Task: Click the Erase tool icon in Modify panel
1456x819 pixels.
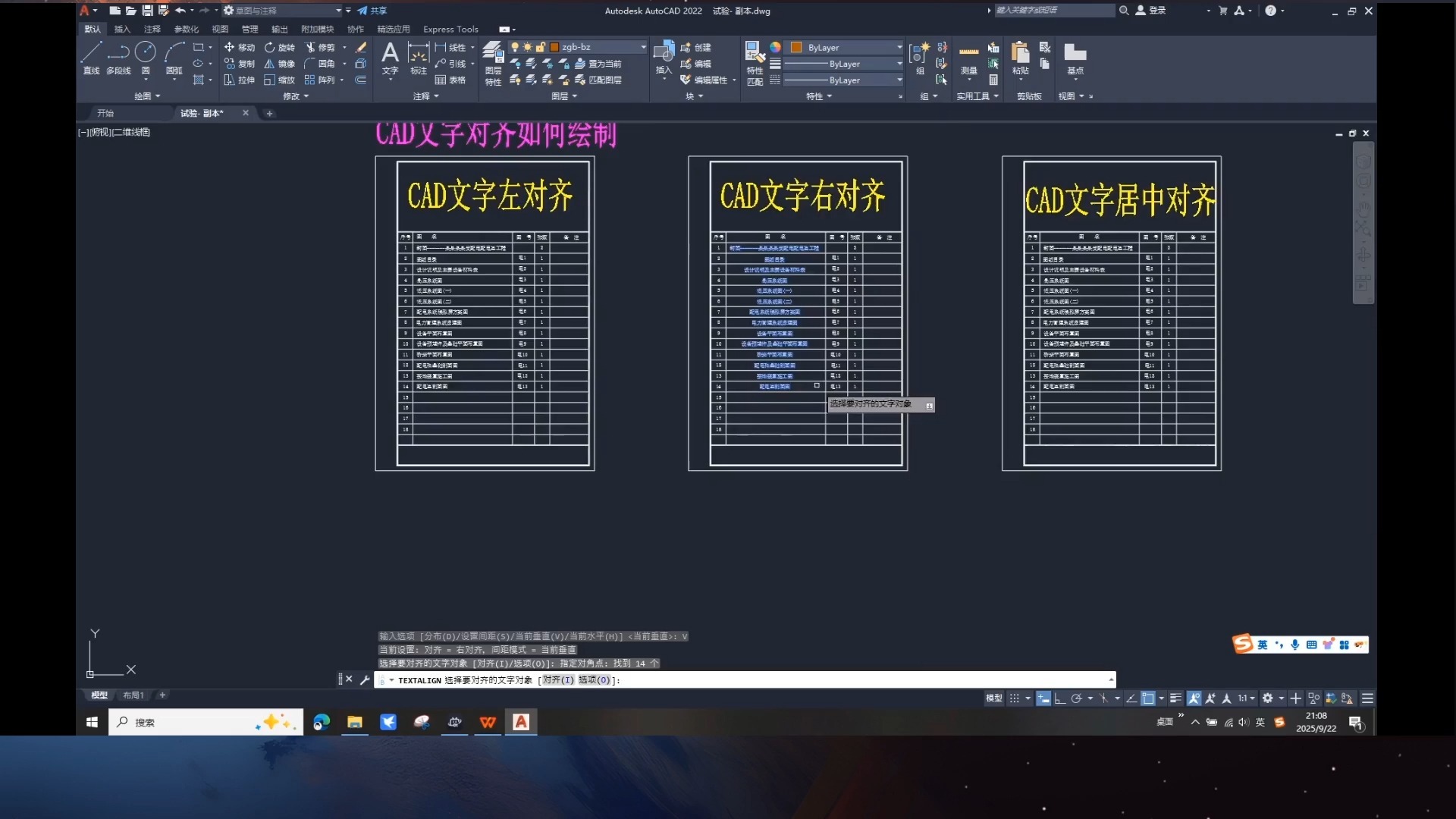Action: [361, 47]
